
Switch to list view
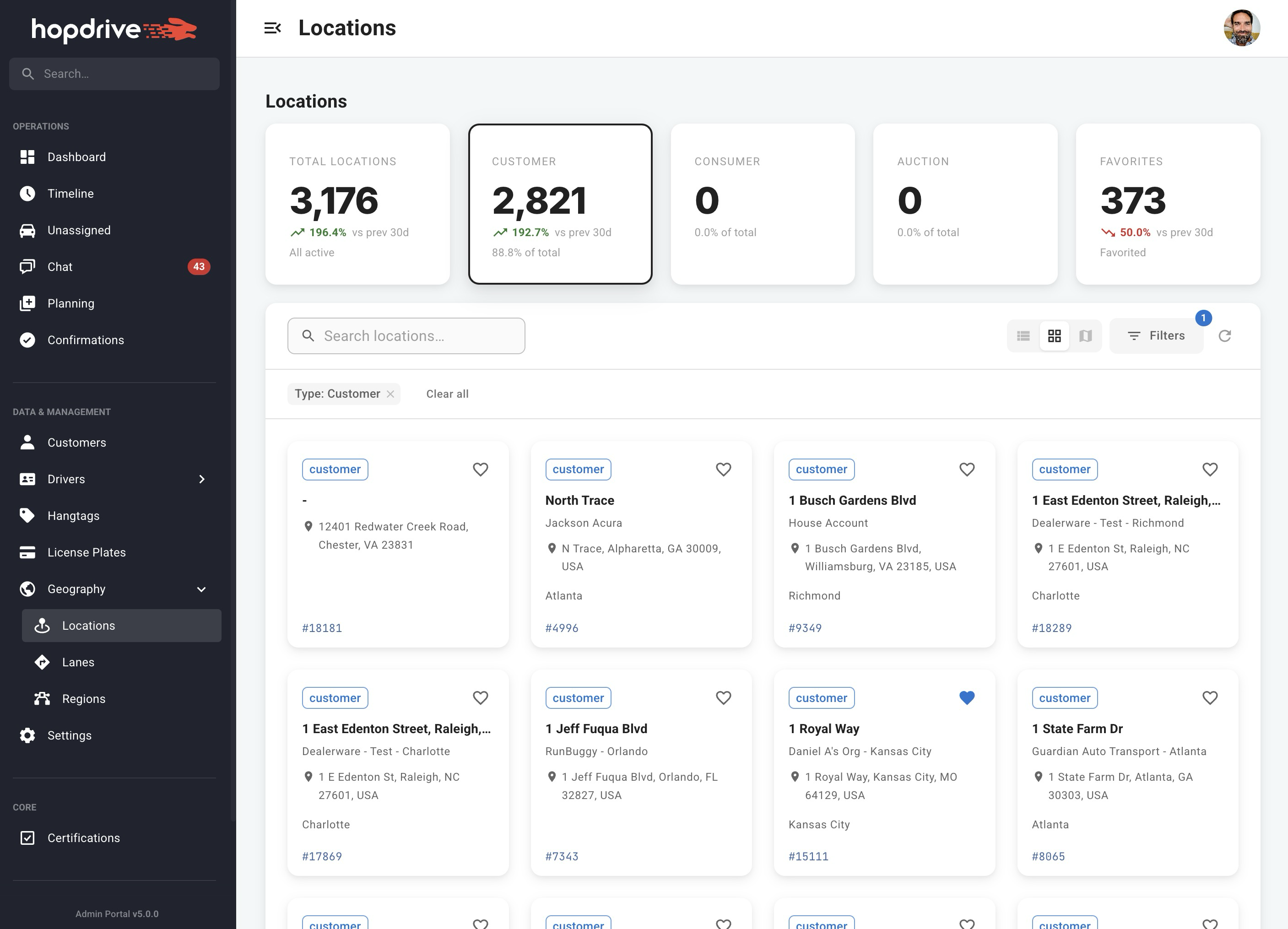(1023, 336)
